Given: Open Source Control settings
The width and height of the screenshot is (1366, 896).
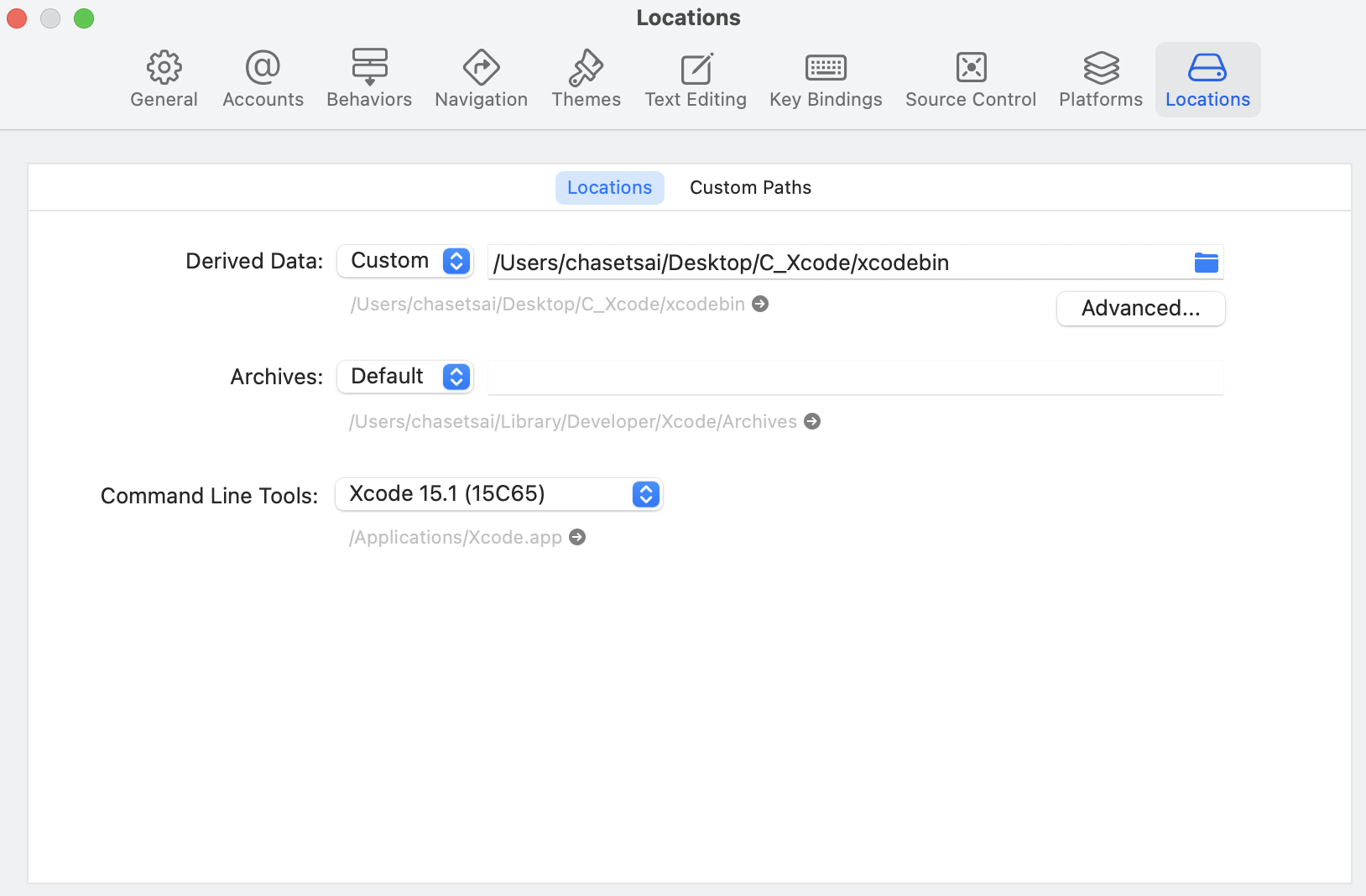Looking at the screenshot, I should (971, 80).
